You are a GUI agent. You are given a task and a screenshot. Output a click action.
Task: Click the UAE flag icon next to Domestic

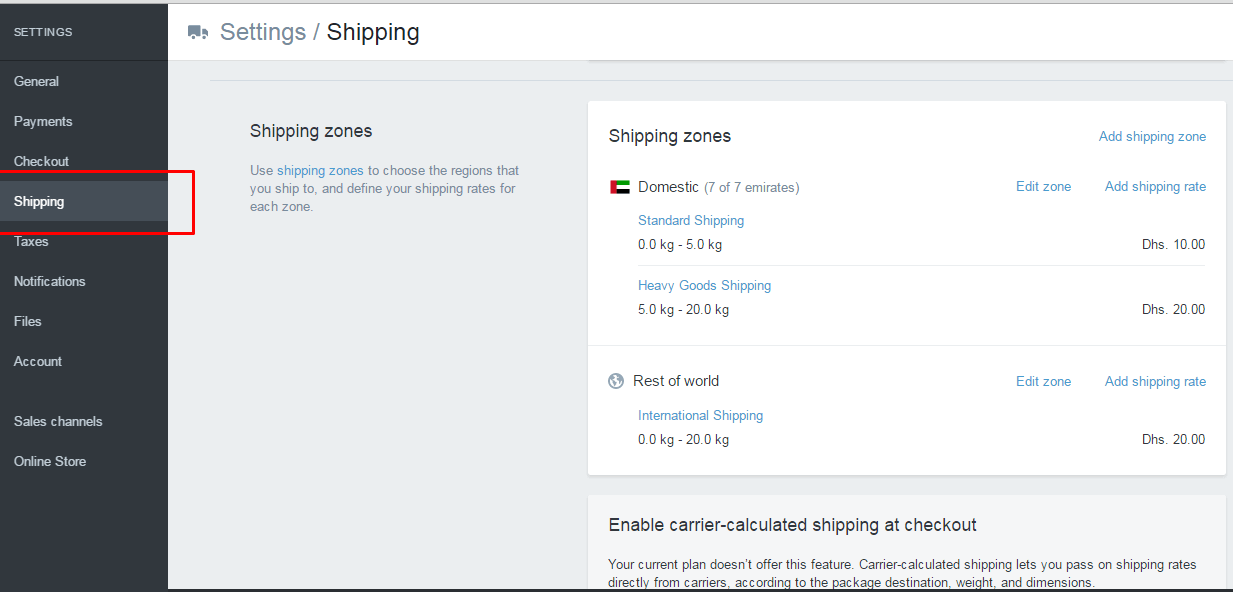(x=619, y=187)
